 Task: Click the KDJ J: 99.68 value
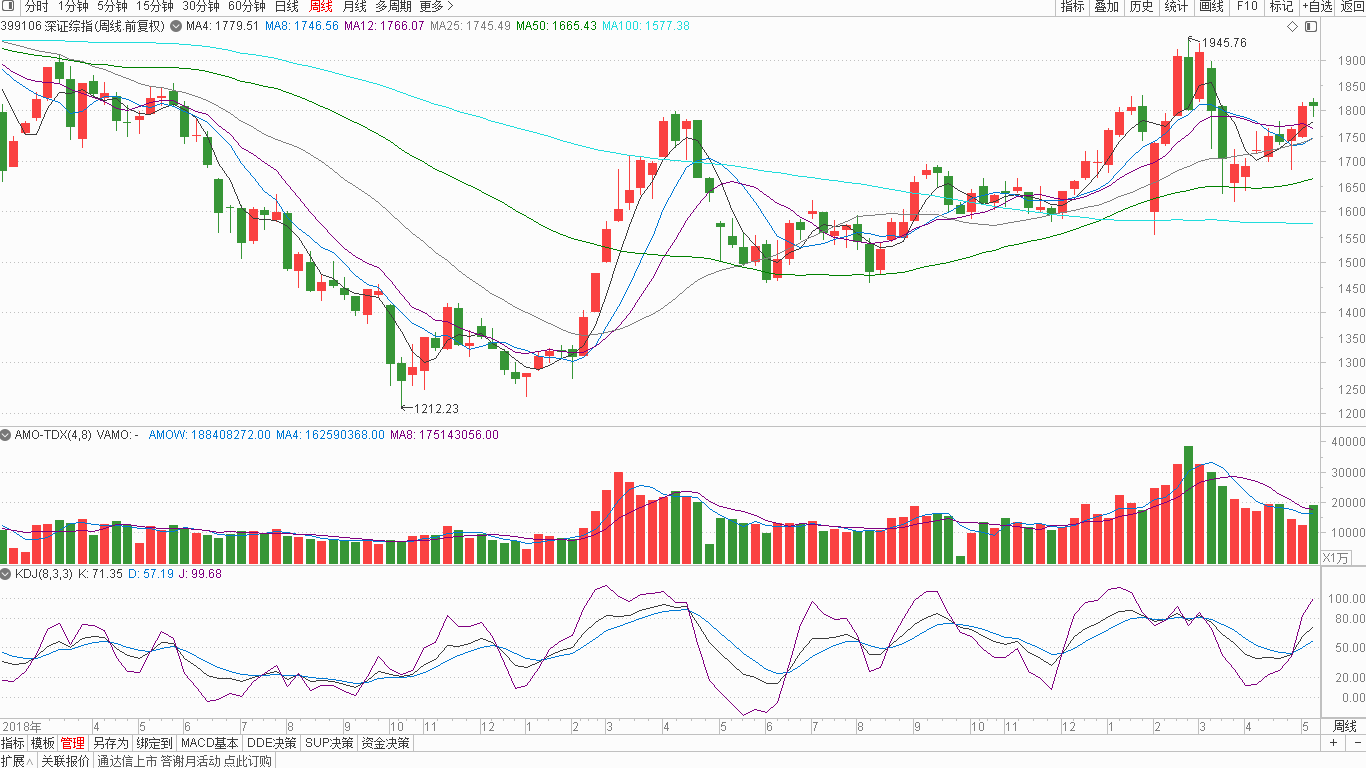[x=200, y=574]
